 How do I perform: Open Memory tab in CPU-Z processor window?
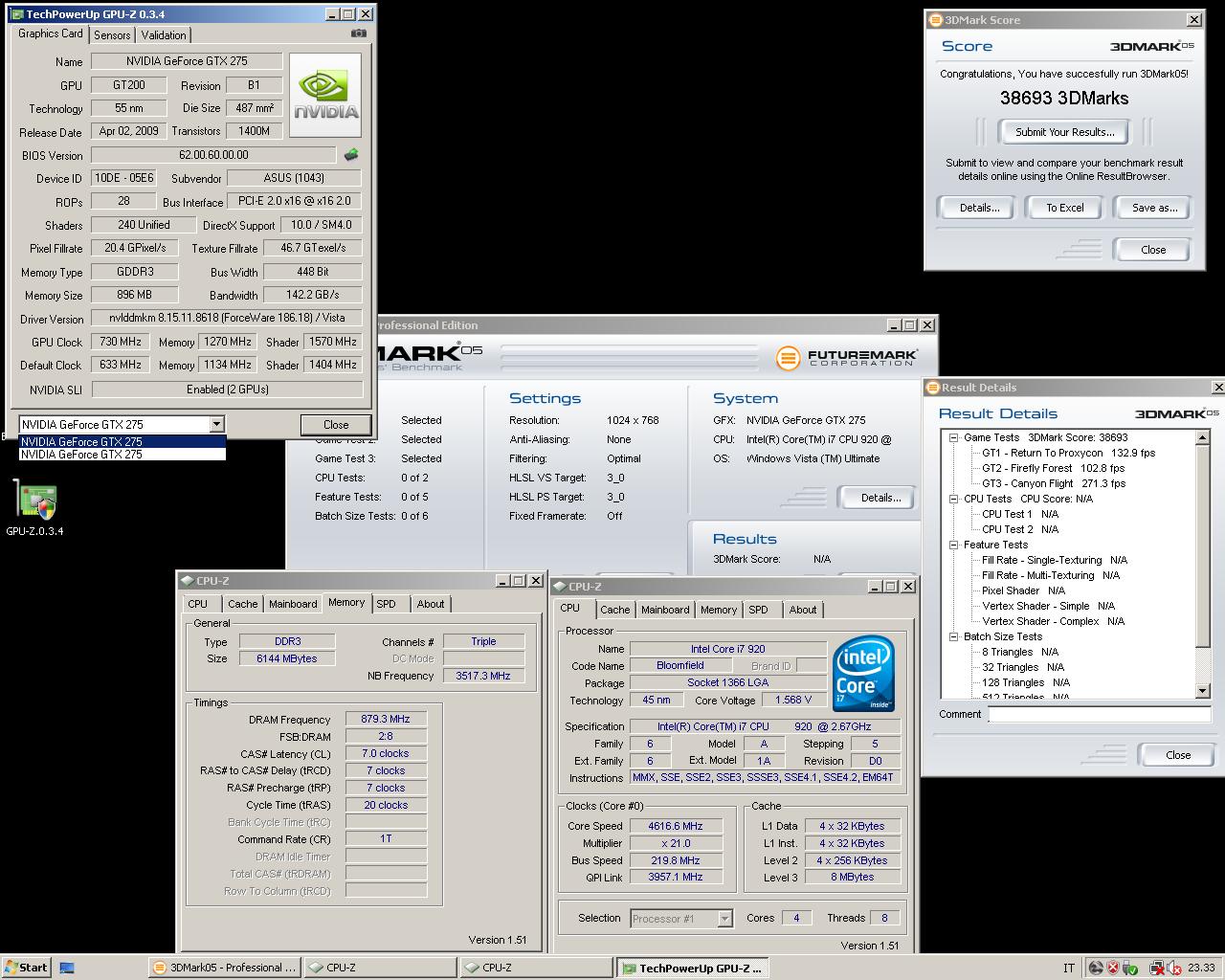tap(719, 610)
